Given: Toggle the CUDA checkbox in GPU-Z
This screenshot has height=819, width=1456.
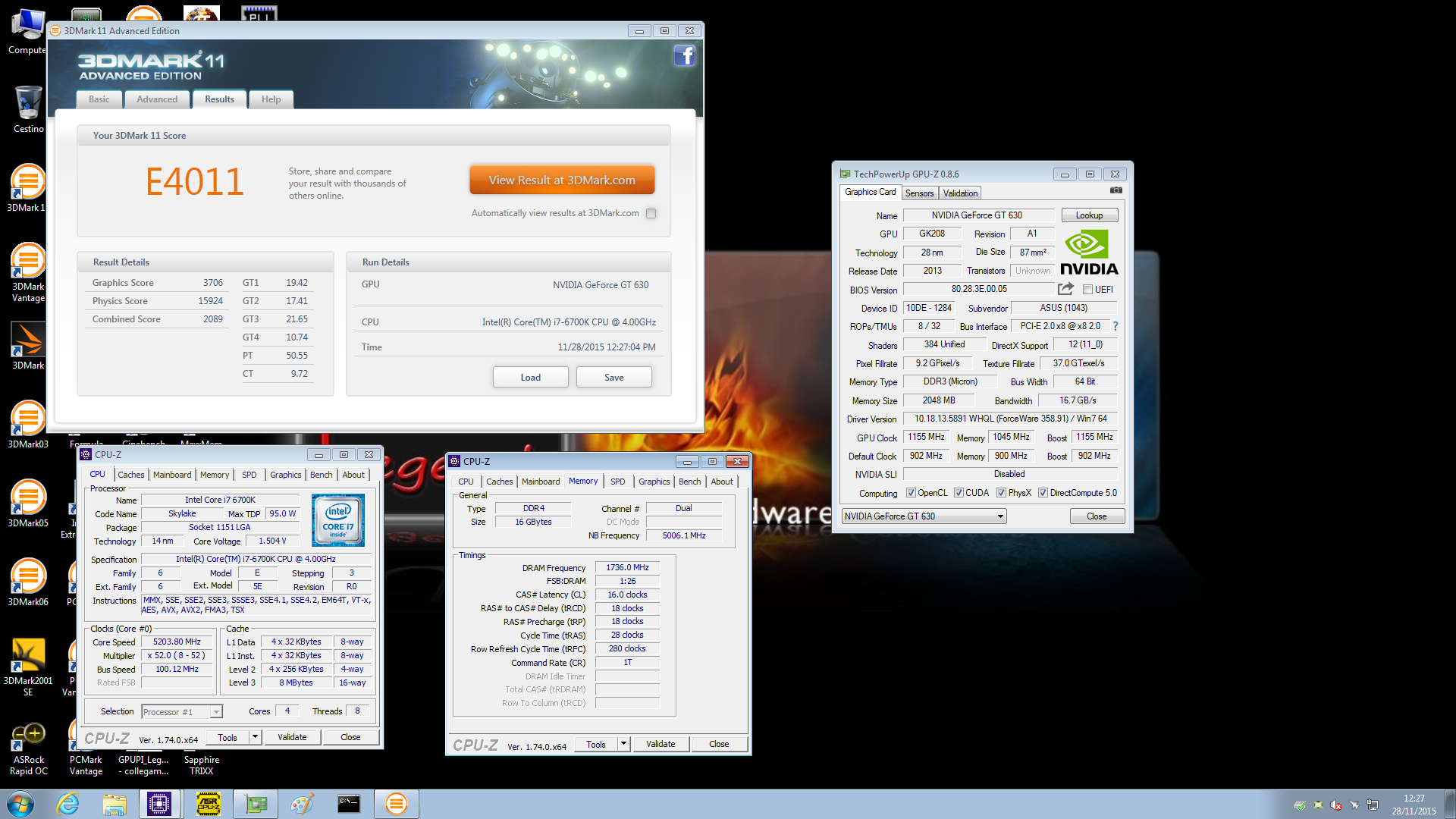Looking at the screenshot, I should pos(959,493).
